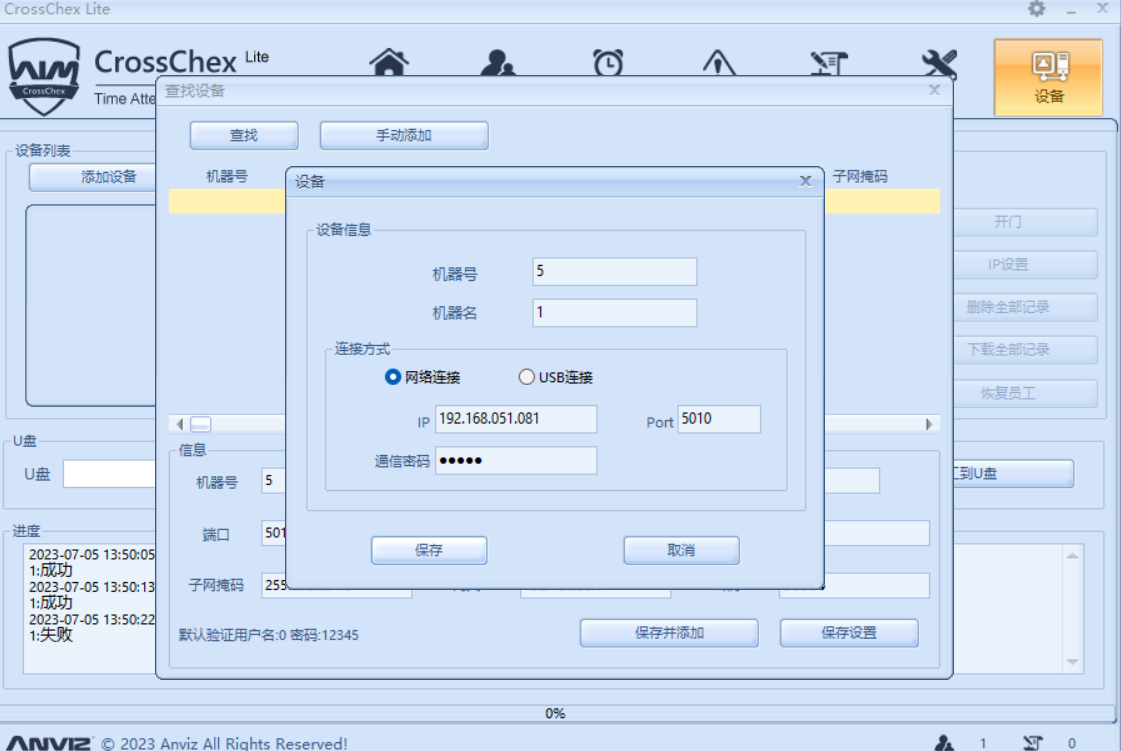Screen dimensions: 1121x751
Task: Click the 机器号 field in device dialog
Action: coord(615,272)
